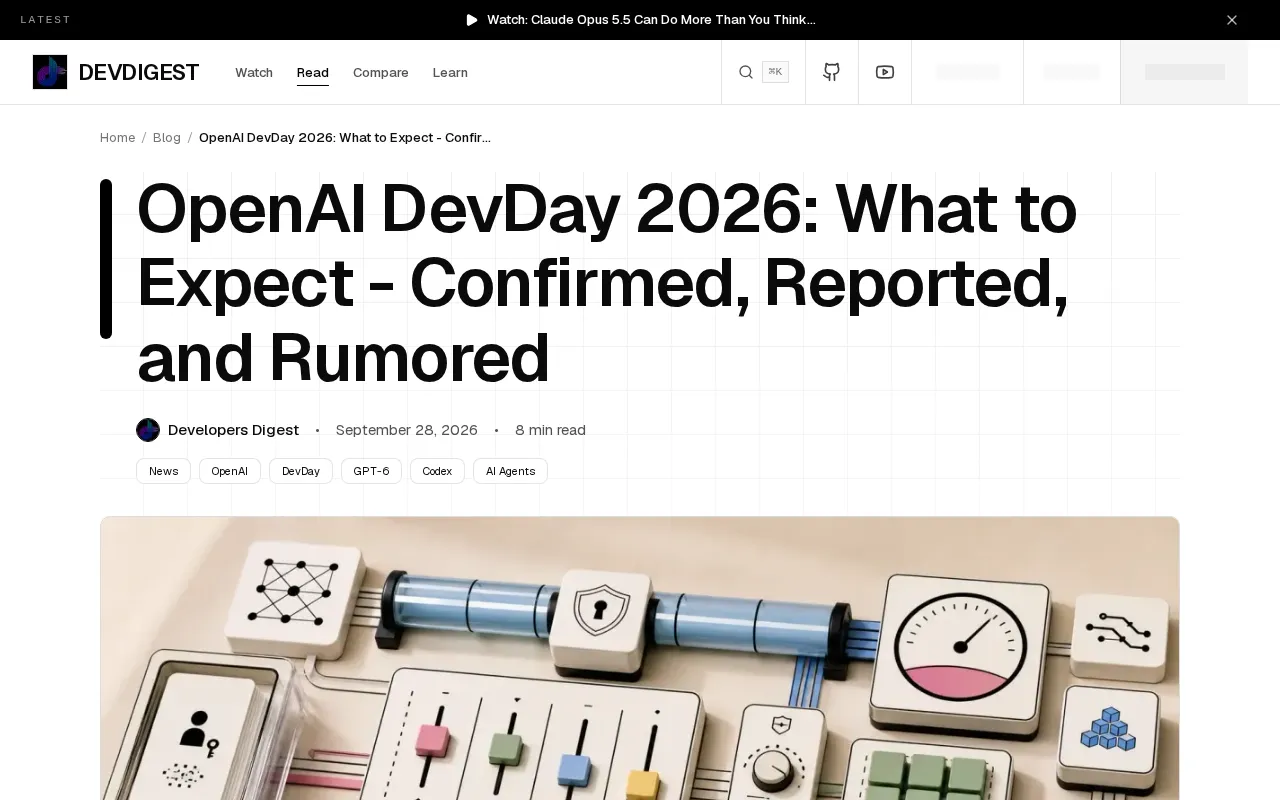The image size is (1280, 800).
Task: Open the Learn nav menu
Action: tap(450, 72)
